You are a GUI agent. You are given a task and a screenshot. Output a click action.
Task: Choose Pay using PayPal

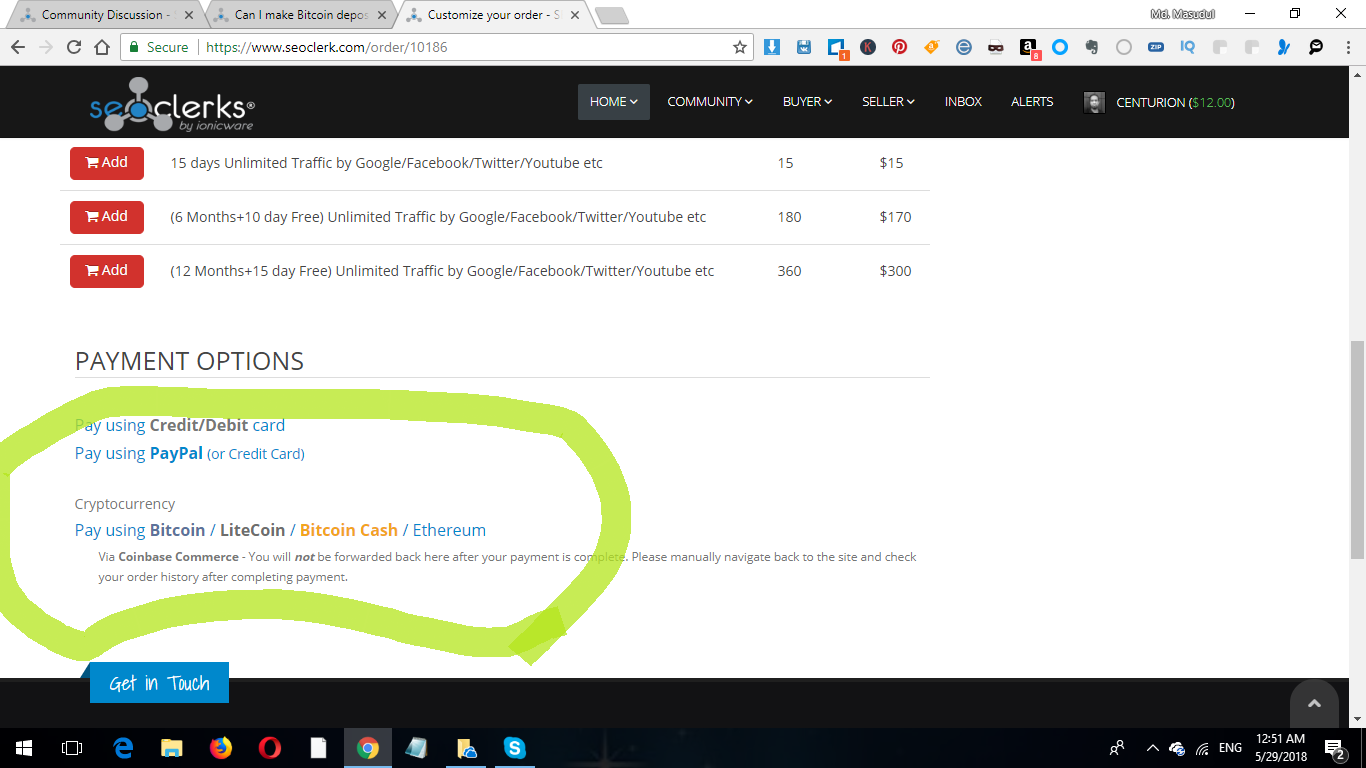point(190,453)
